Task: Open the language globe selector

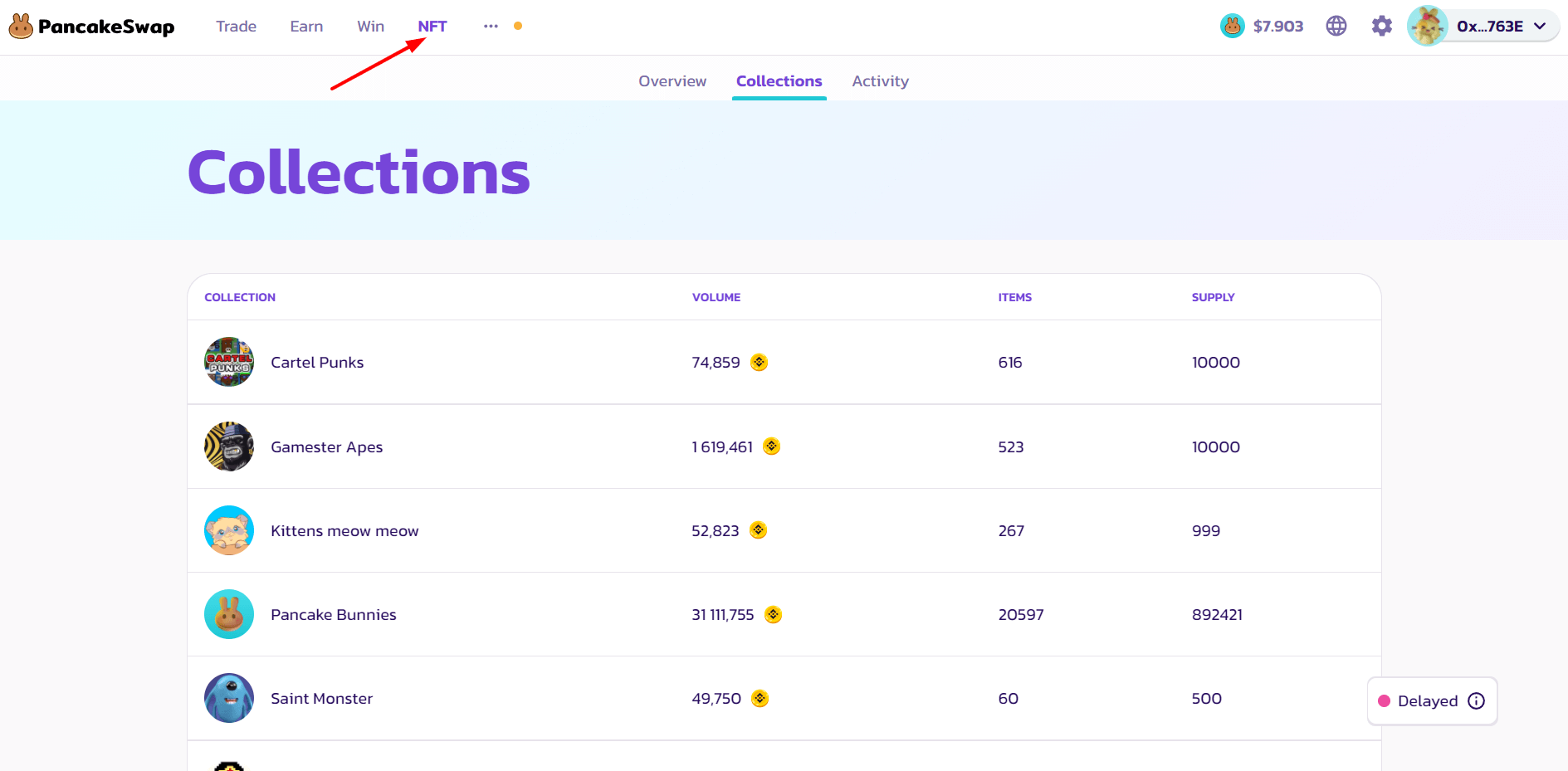Action: (1336, 27)
